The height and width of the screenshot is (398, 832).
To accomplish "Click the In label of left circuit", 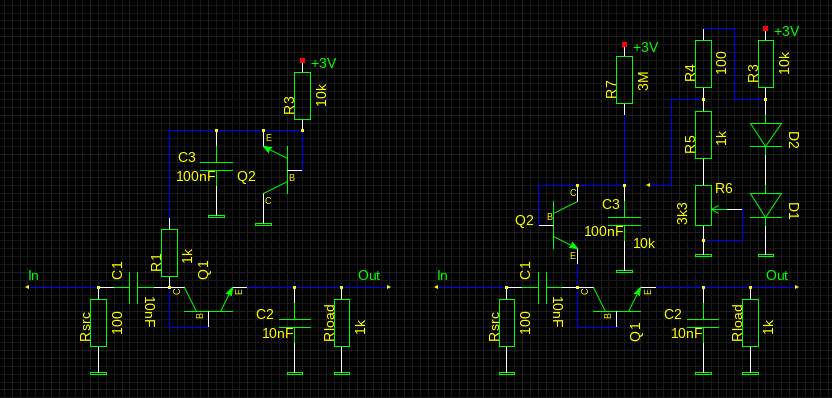I will (33, 275).
